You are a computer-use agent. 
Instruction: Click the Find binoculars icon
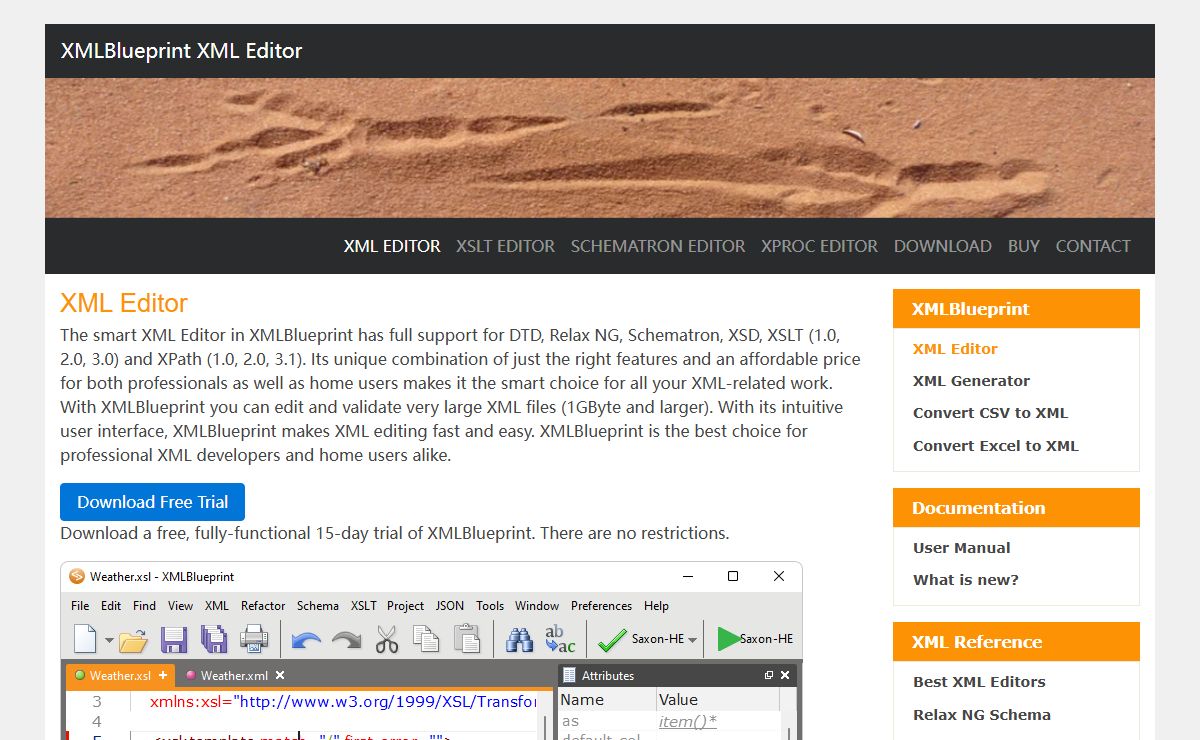coord(519,639)
